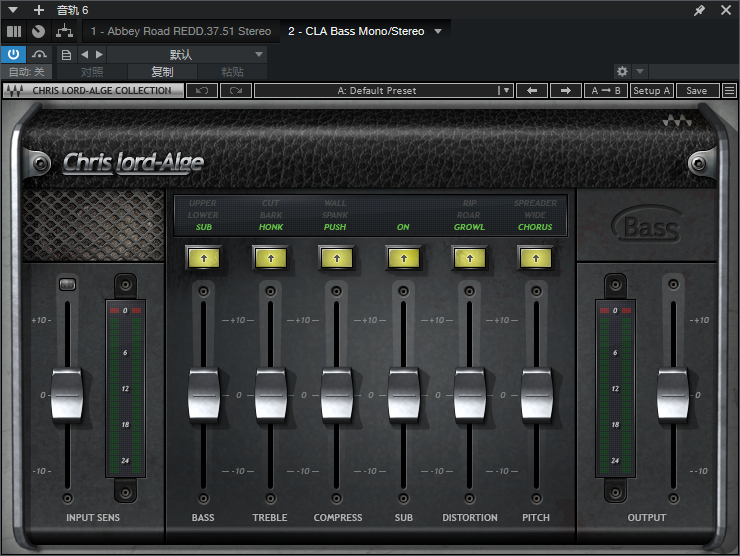Pin the plugin window

[x=699, y=10]
